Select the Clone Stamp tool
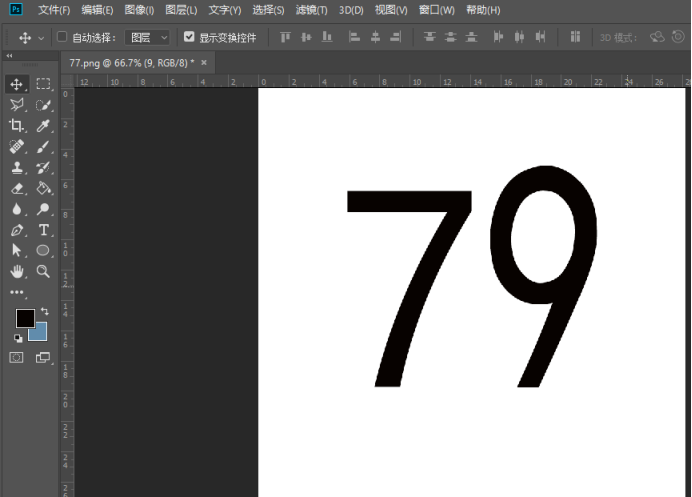Viewport: 692px width, 497px height. point(17,167)
